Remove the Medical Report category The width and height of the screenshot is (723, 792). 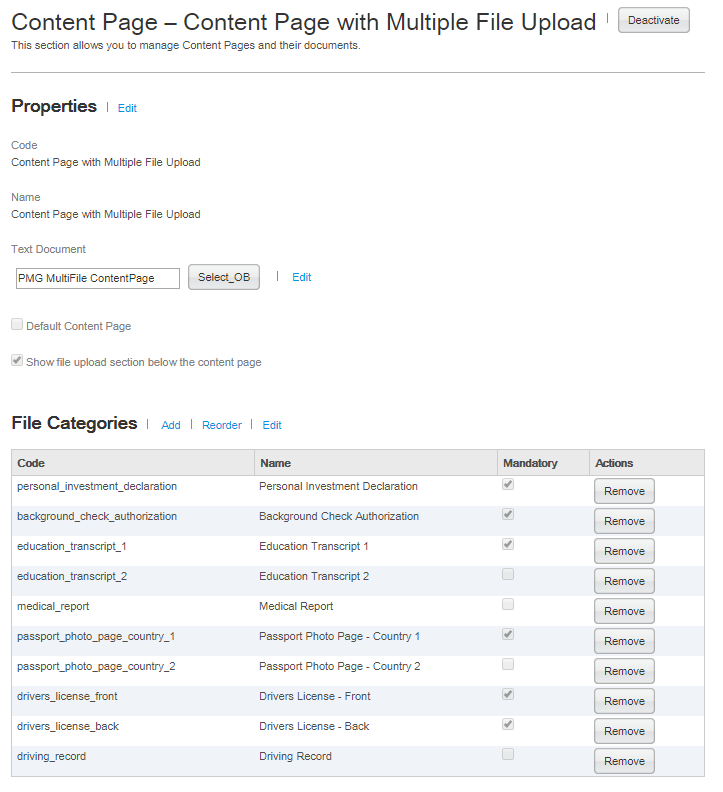coord(624,611)
